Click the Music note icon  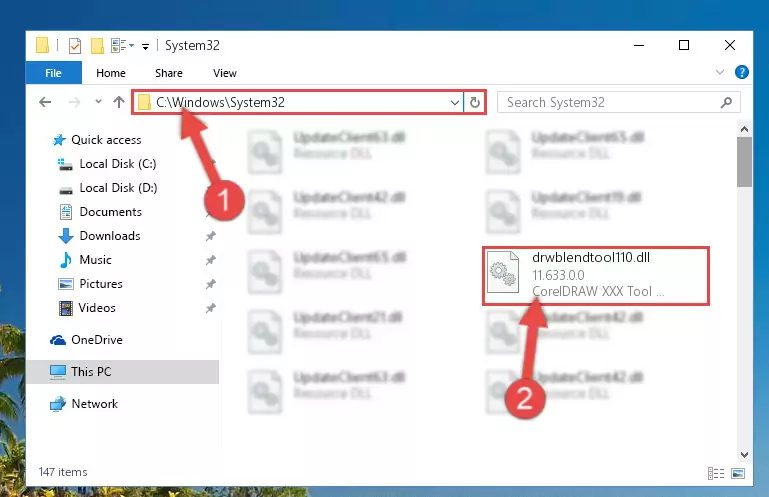(65, 260)
